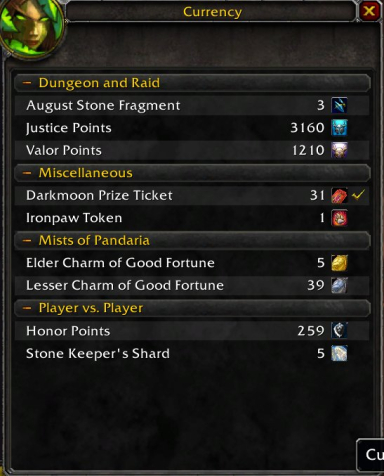The image size is (384, 476).
Task: Click the August Stone Fragment currency icon
Action: click(x=339, y=105)
